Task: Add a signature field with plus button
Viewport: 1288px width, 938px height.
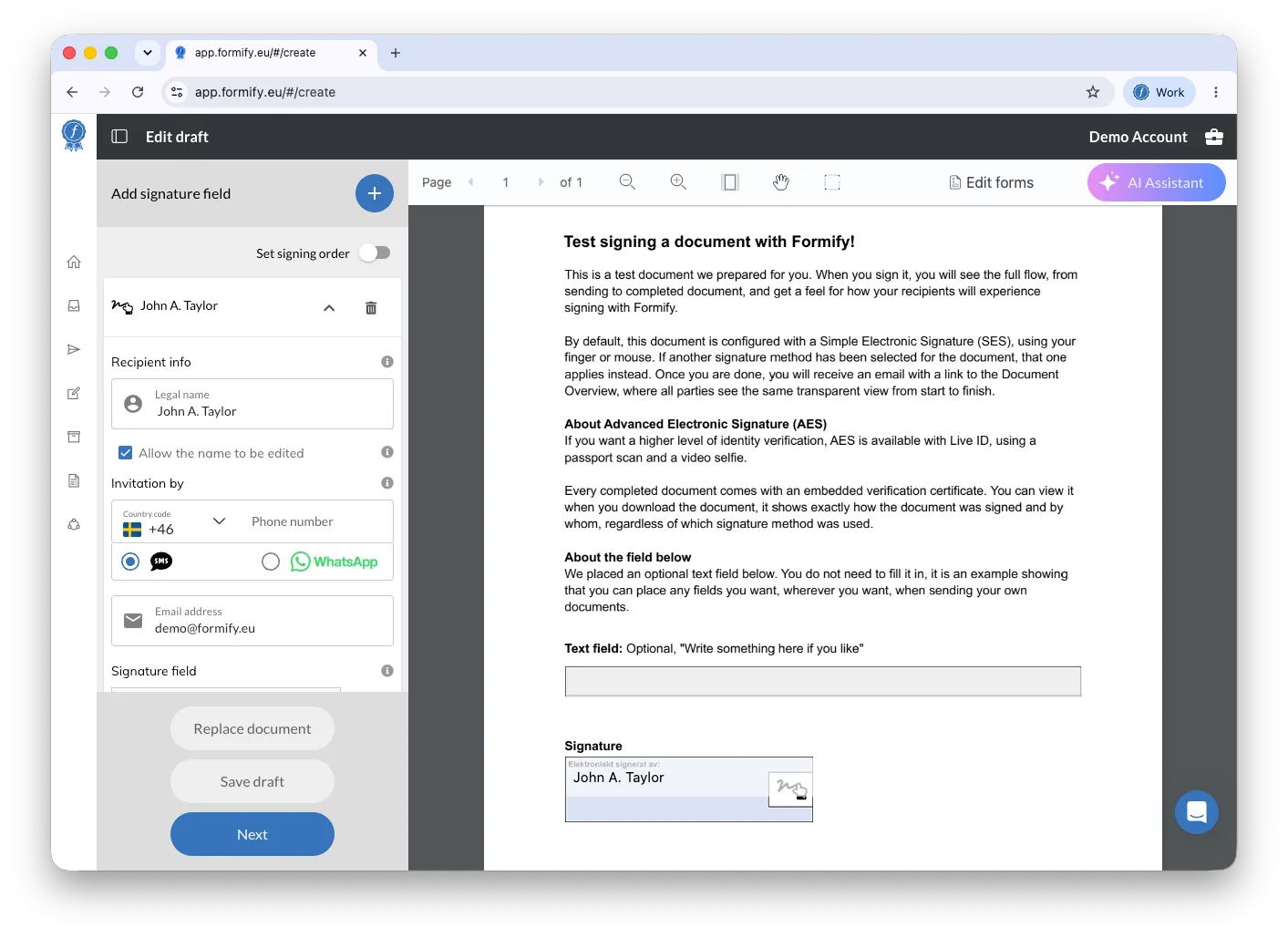Action: [375, 193]
